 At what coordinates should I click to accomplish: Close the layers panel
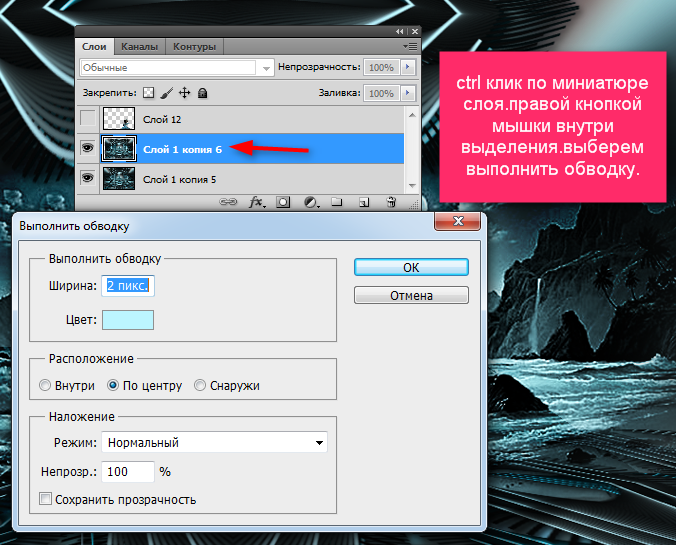coord(414,31)
